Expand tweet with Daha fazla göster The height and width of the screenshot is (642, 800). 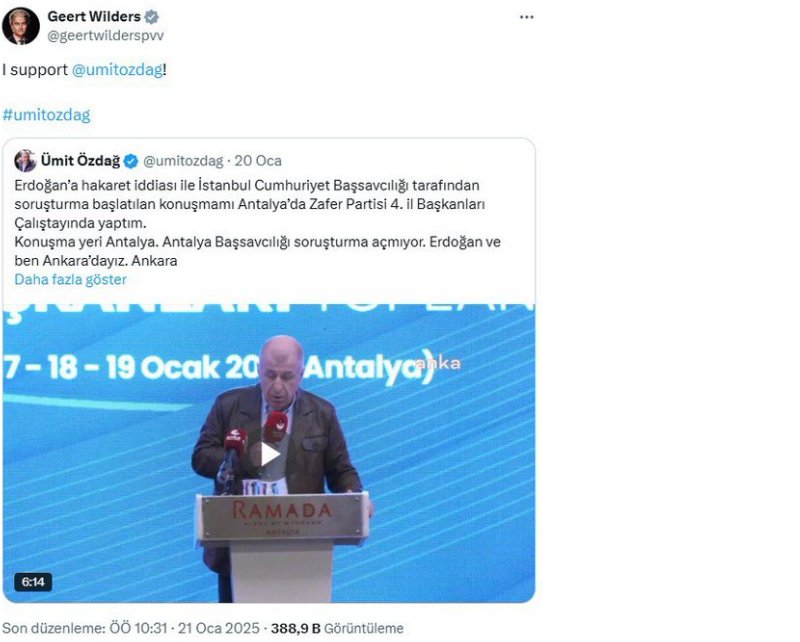click(x=70, y=279)
